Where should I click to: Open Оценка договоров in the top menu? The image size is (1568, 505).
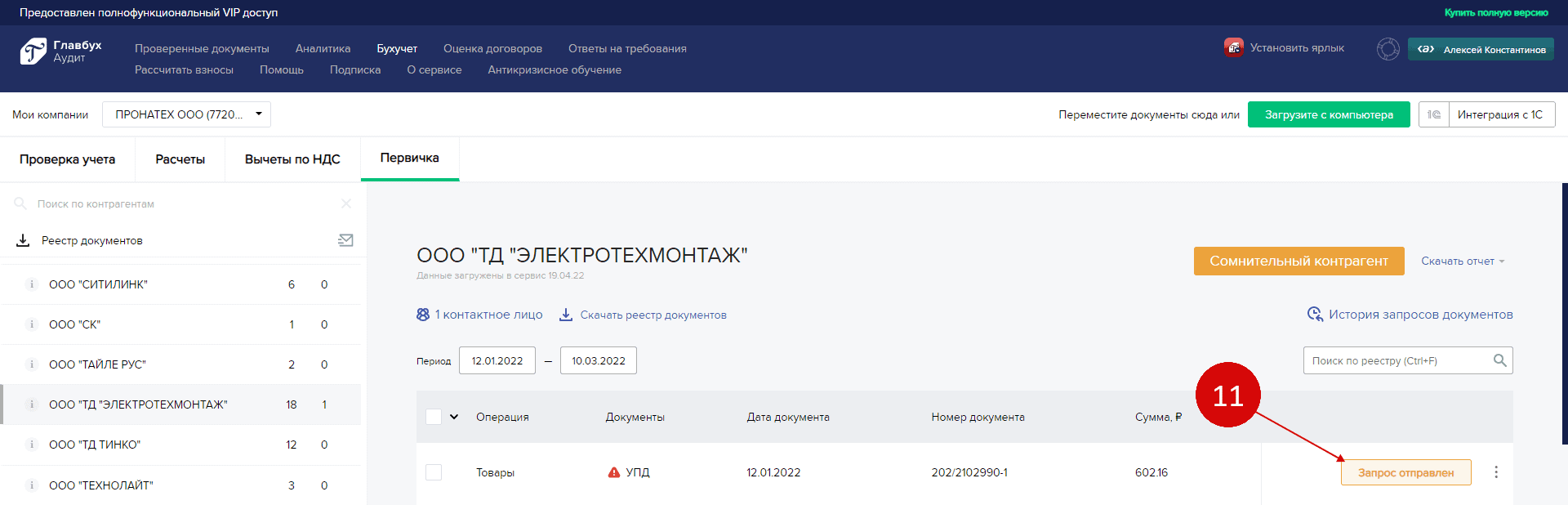[492, 48]
